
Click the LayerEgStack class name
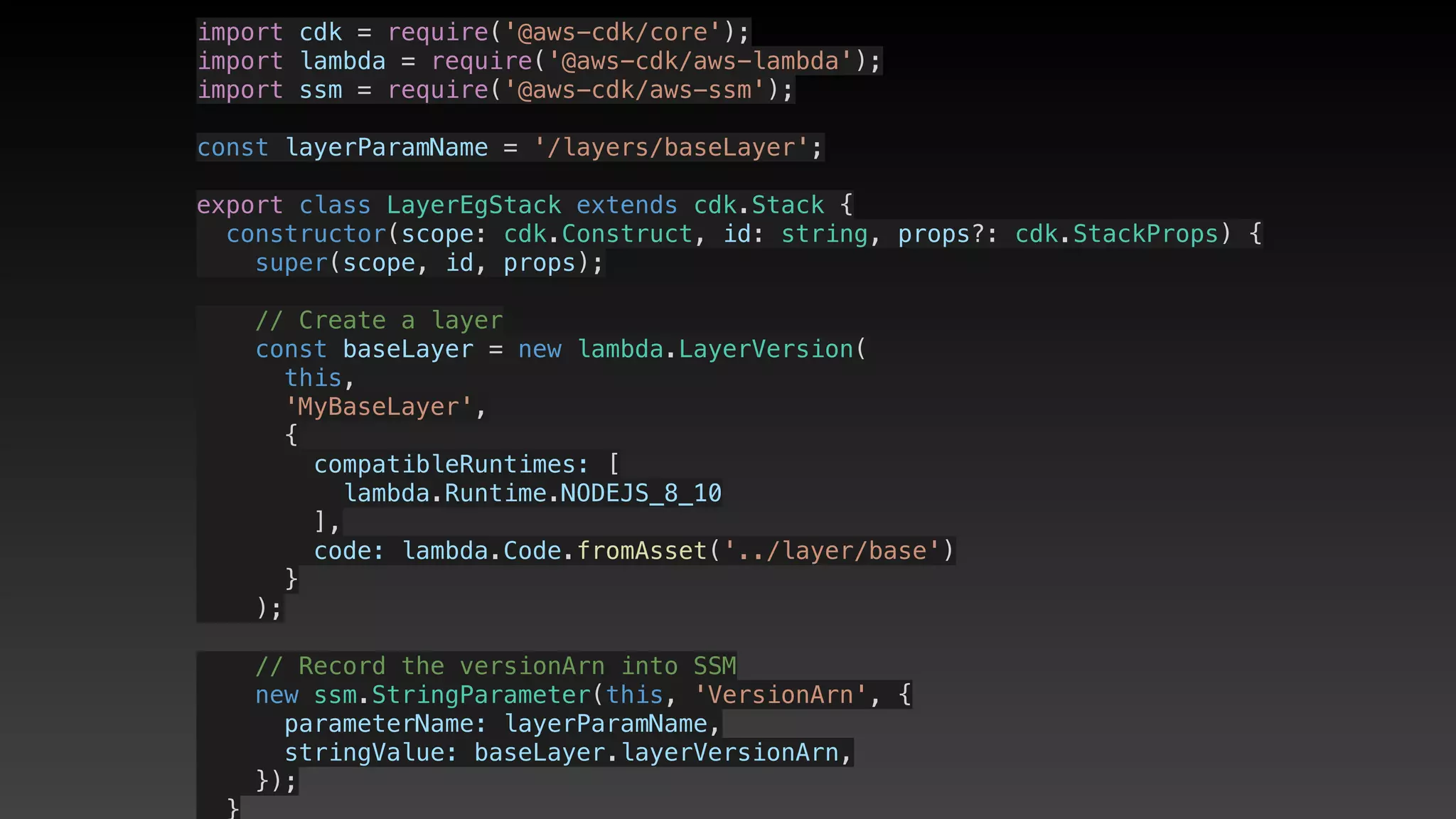(x=473, y=205)
